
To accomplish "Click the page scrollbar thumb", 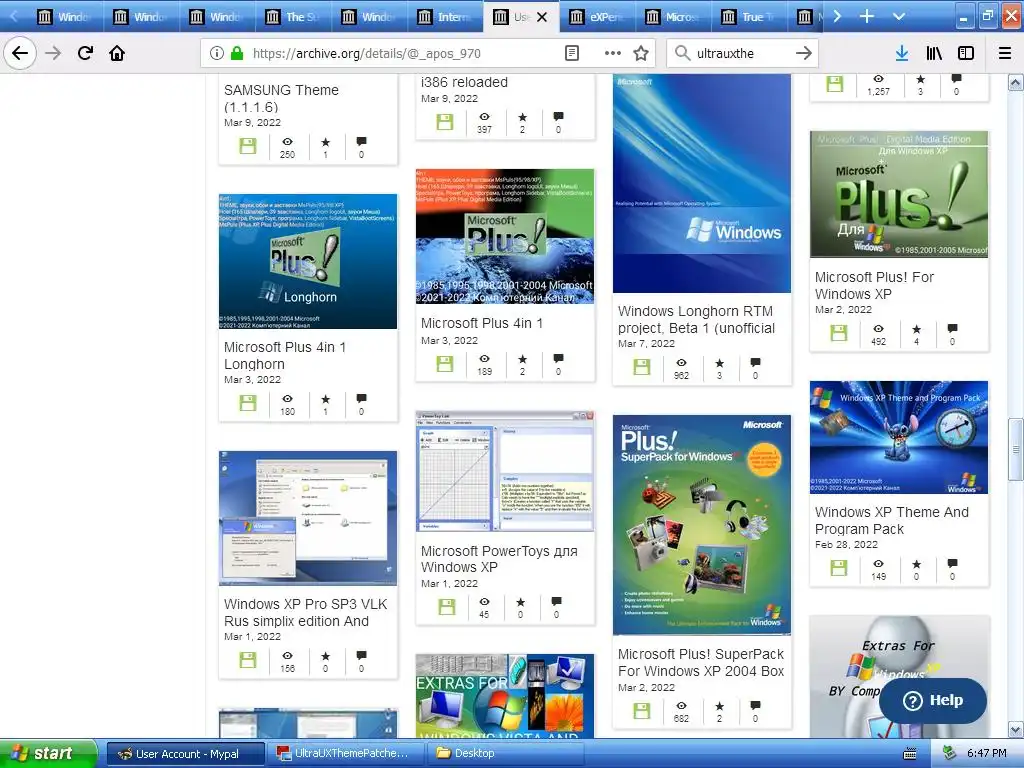I will [x=1016, y=449].
